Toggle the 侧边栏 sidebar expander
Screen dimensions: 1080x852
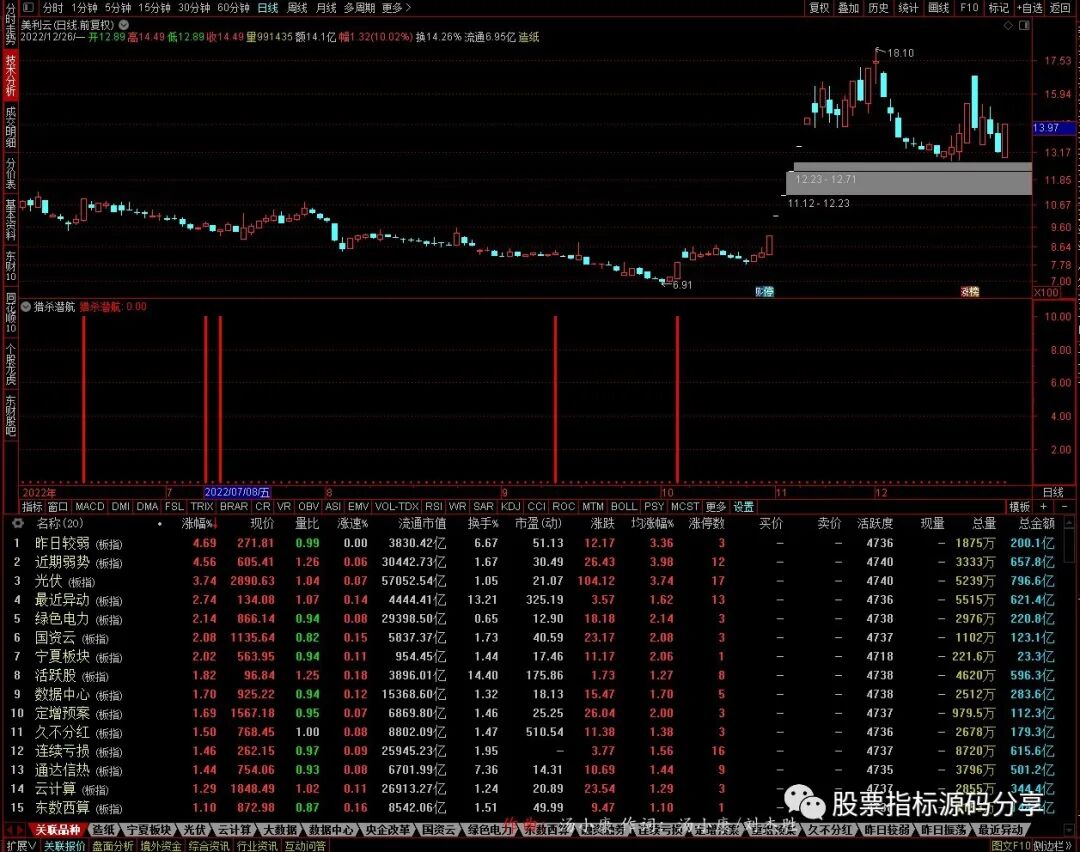click(x=1054, y=845)
